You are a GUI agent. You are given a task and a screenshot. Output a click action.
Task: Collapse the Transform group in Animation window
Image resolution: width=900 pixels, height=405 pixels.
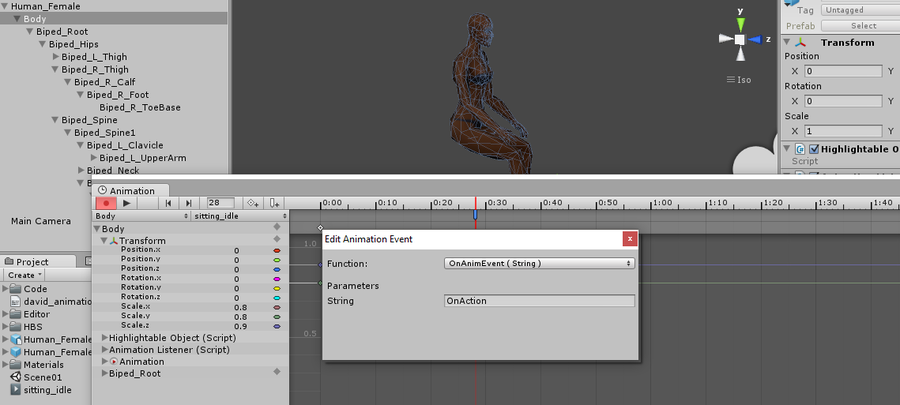(103, 240)
